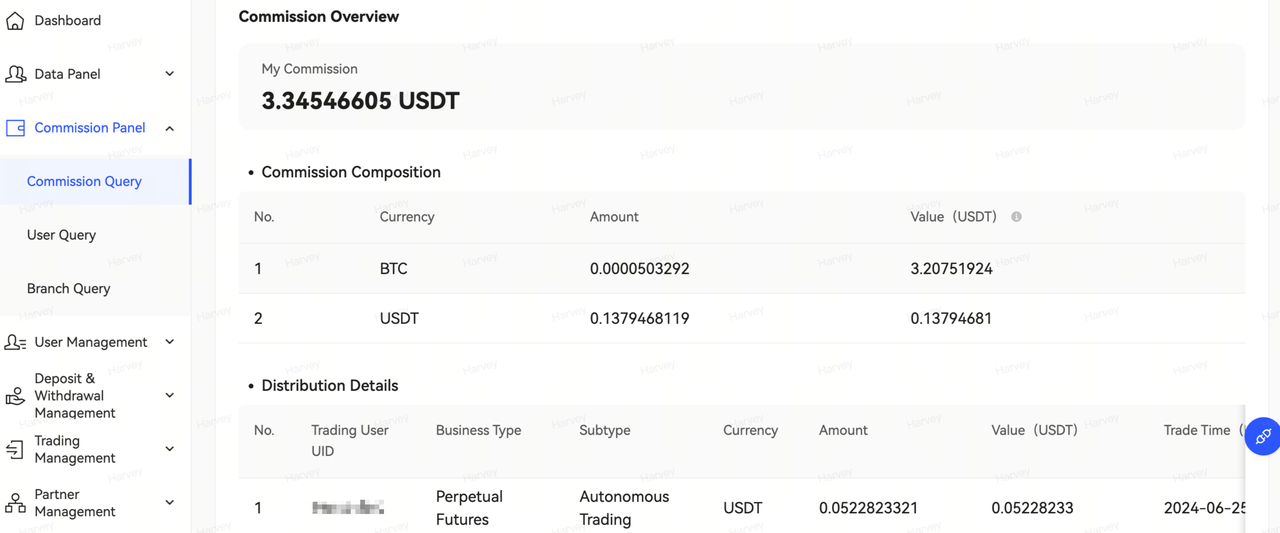Go to the Branch Query page

click(x=68, y=288)
